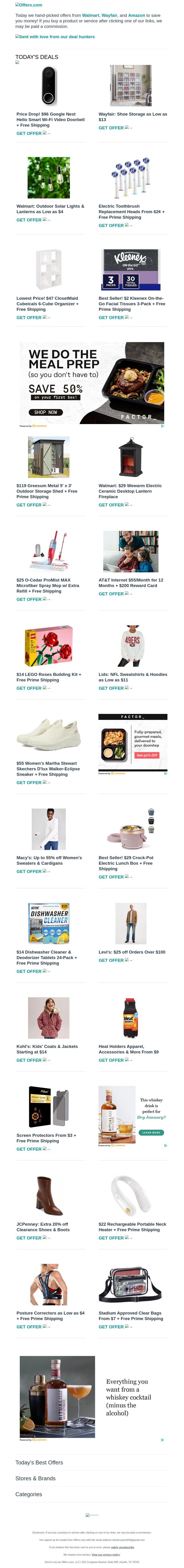Open the Walmart link in intro text
184x1568 pixels.
point(90,15)
